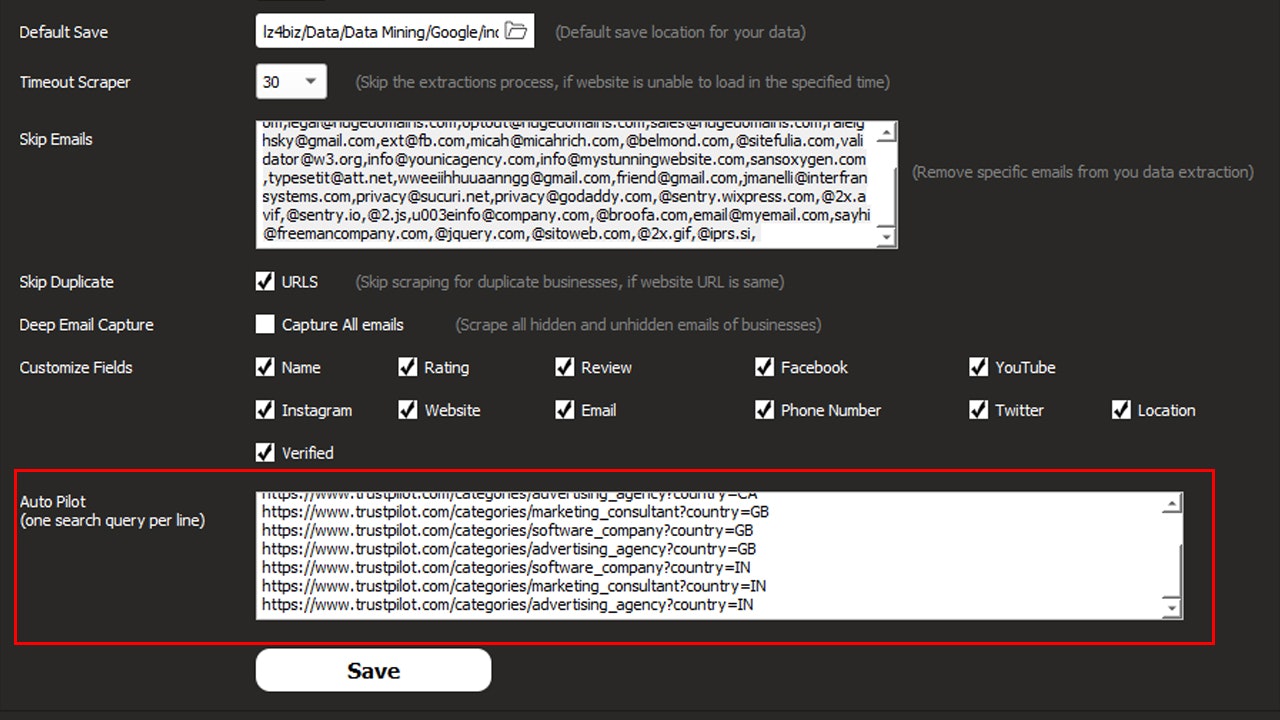Click the software_company?country=IN URL line
1280x720 pixels.
(x=506, y=567)
